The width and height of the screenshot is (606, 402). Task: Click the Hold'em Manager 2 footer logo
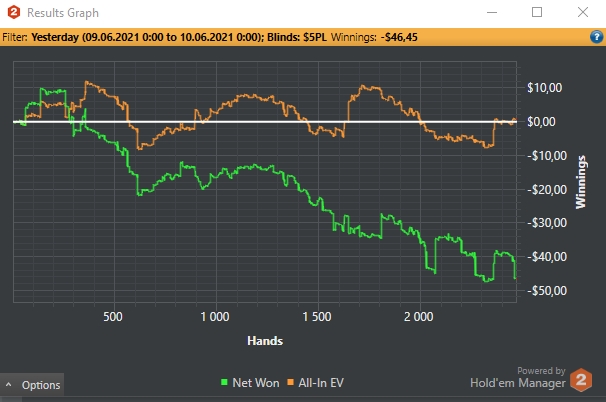point(581,380)
